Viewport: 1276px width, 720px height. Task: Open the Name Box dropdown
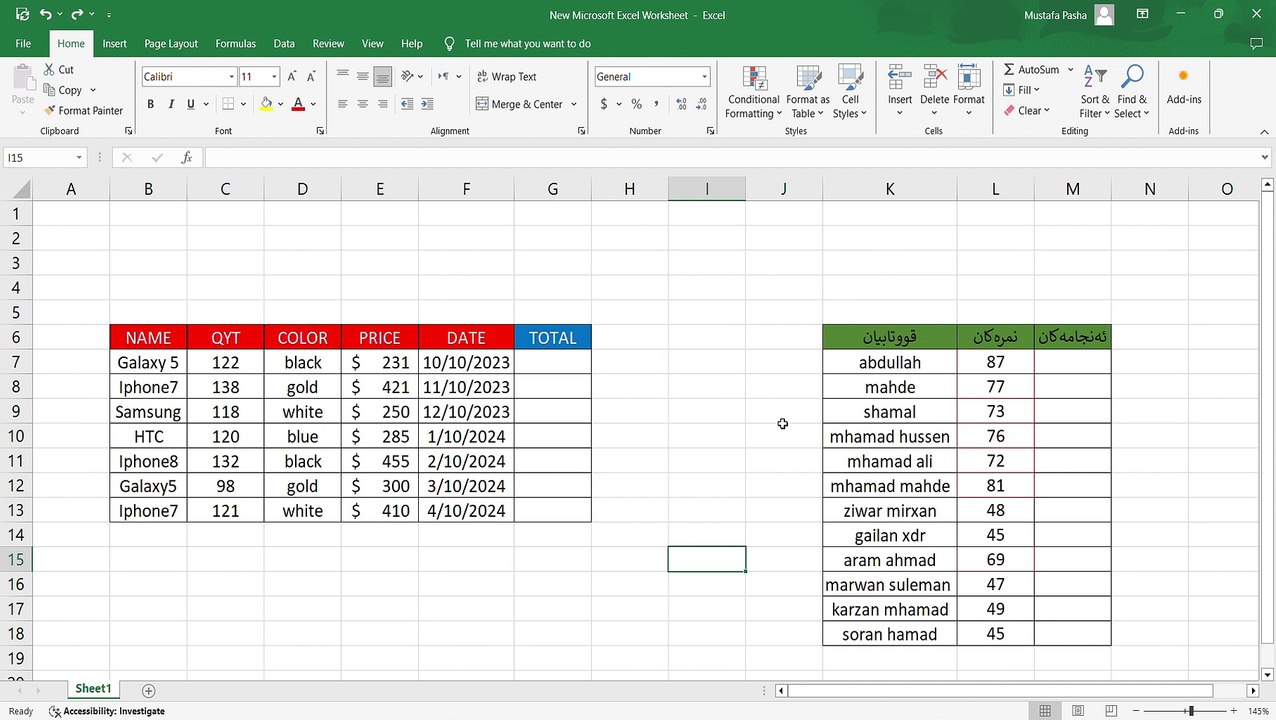pyautogui.click(x=79, y=158)
